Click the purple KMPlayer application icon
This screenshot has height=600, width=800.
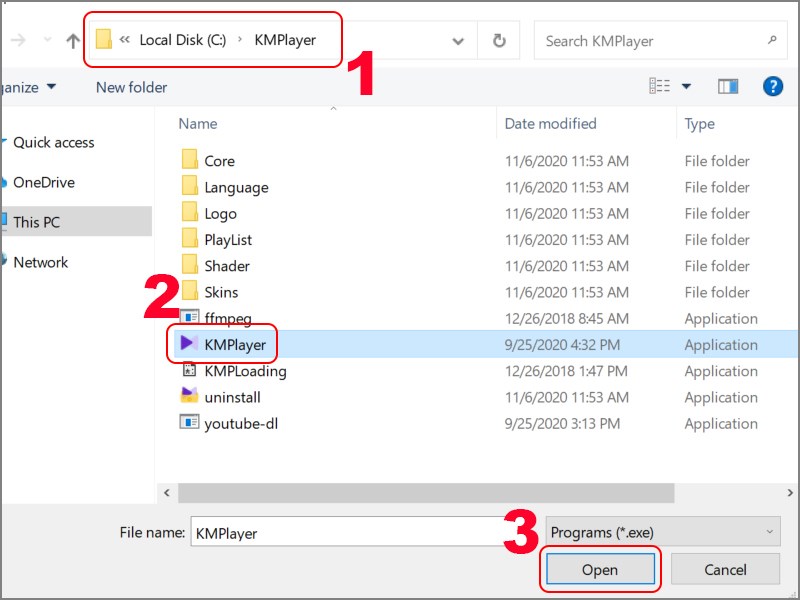click(x=189, y=343)
